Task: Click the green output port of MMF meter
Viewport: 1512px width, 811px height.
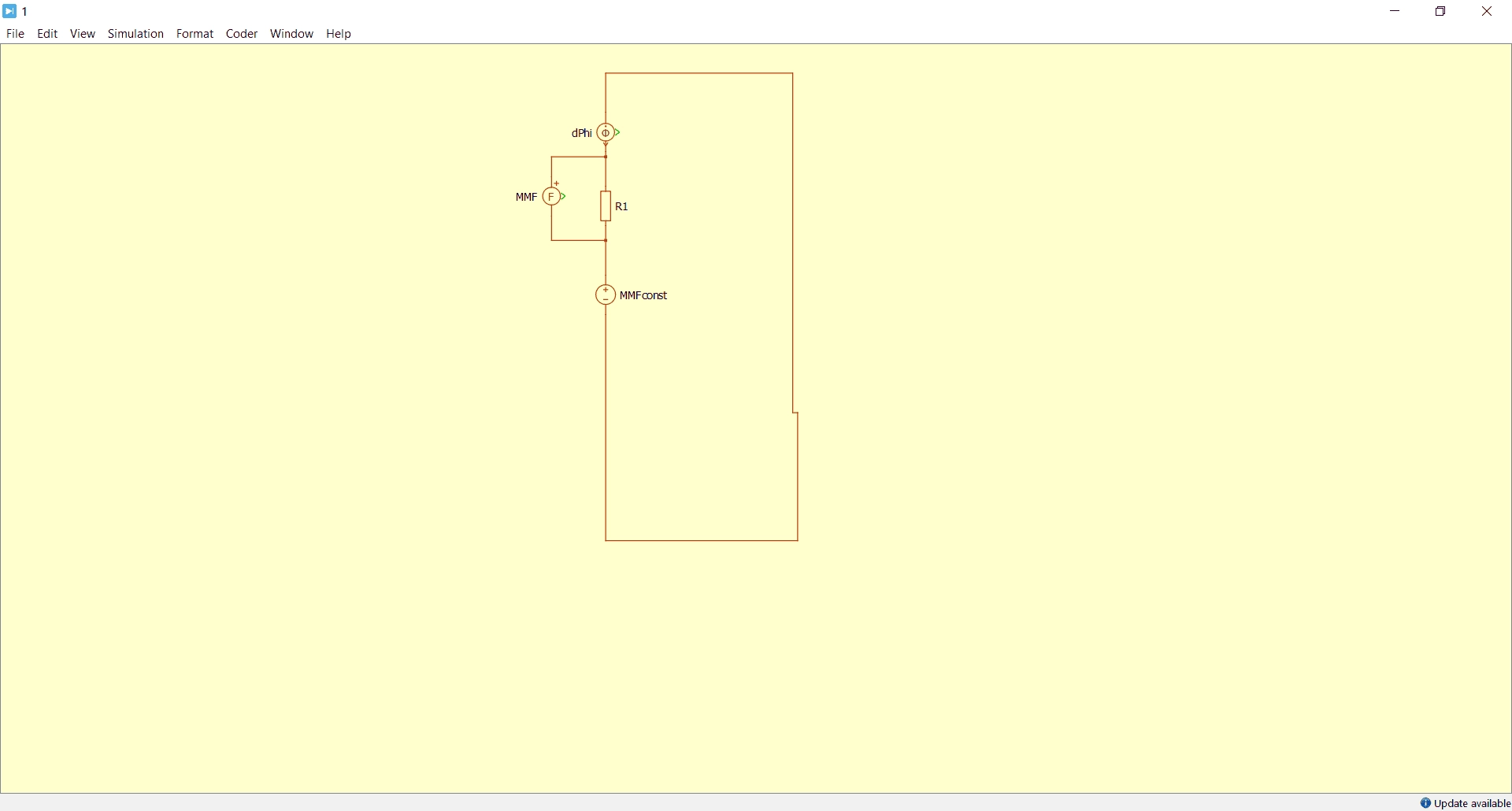Action: click(x=564, y=196)
